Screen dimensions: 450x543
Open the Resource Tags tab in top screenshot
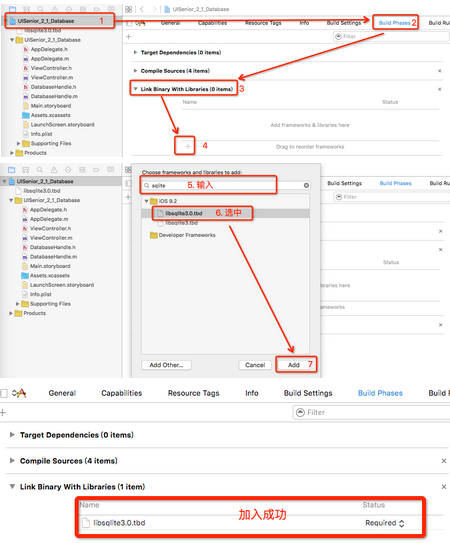click(263, 23)
